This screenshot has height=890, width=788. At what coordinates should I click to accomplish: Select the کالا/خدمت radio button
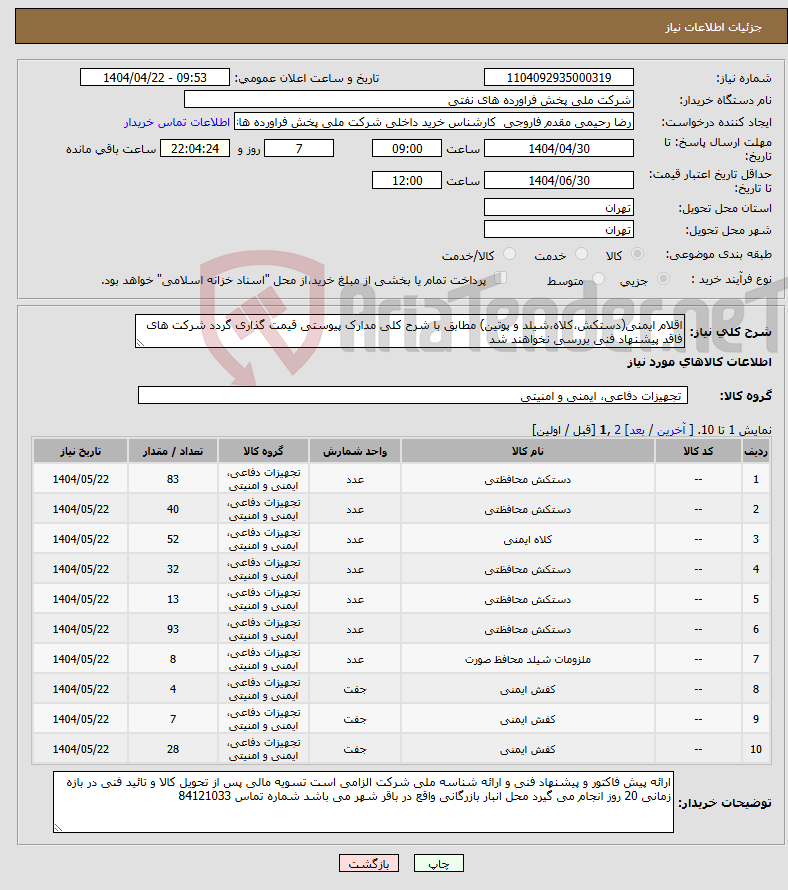click(509, 254)
